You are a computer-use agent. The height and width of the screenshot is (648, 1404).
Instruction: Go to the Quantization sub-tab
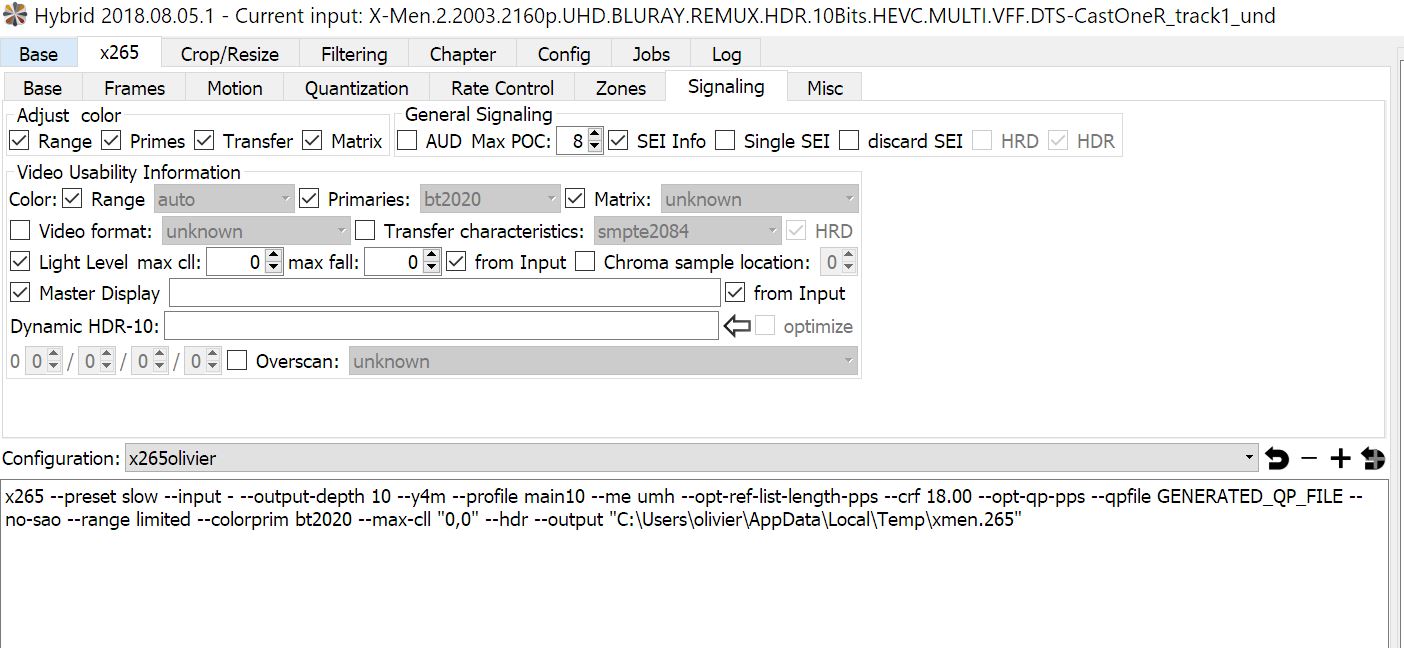[356, 88]
